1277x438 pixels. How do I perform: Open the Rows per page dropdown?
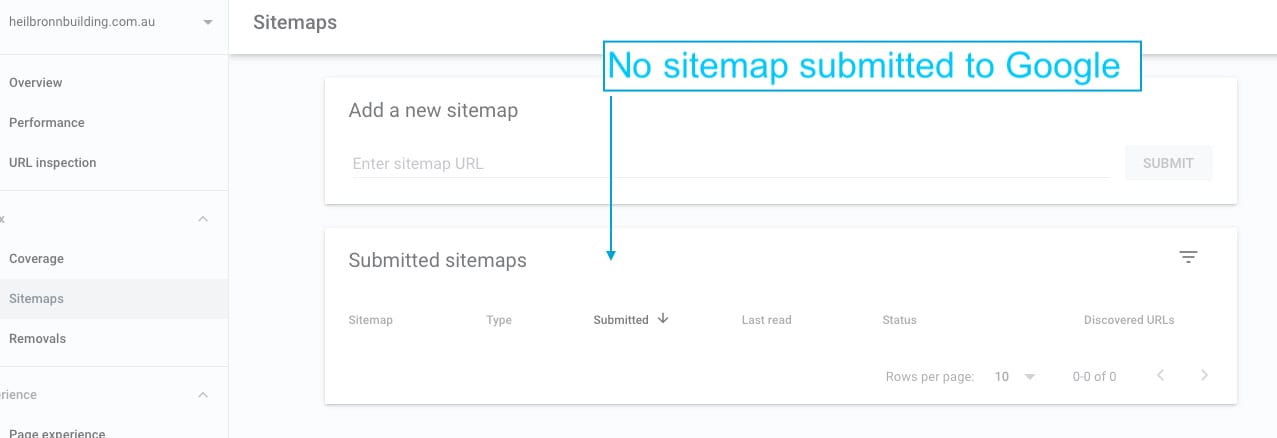(x=1016, y=377)
